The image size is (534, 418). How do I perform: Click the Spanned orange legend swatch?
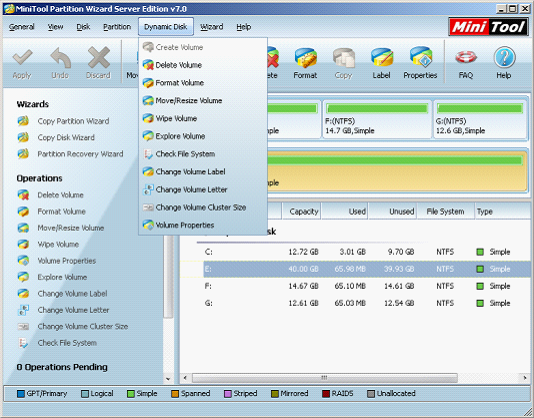click(175, 394)
